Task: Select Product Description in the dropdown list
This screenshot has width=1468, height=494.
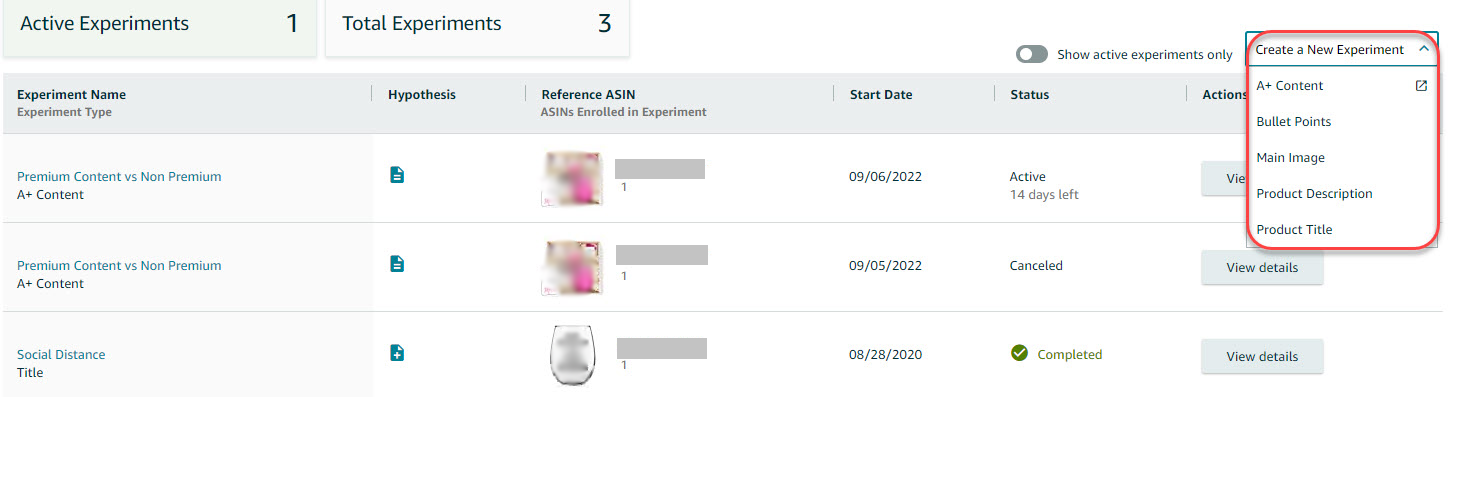Action: [1314, 194]
